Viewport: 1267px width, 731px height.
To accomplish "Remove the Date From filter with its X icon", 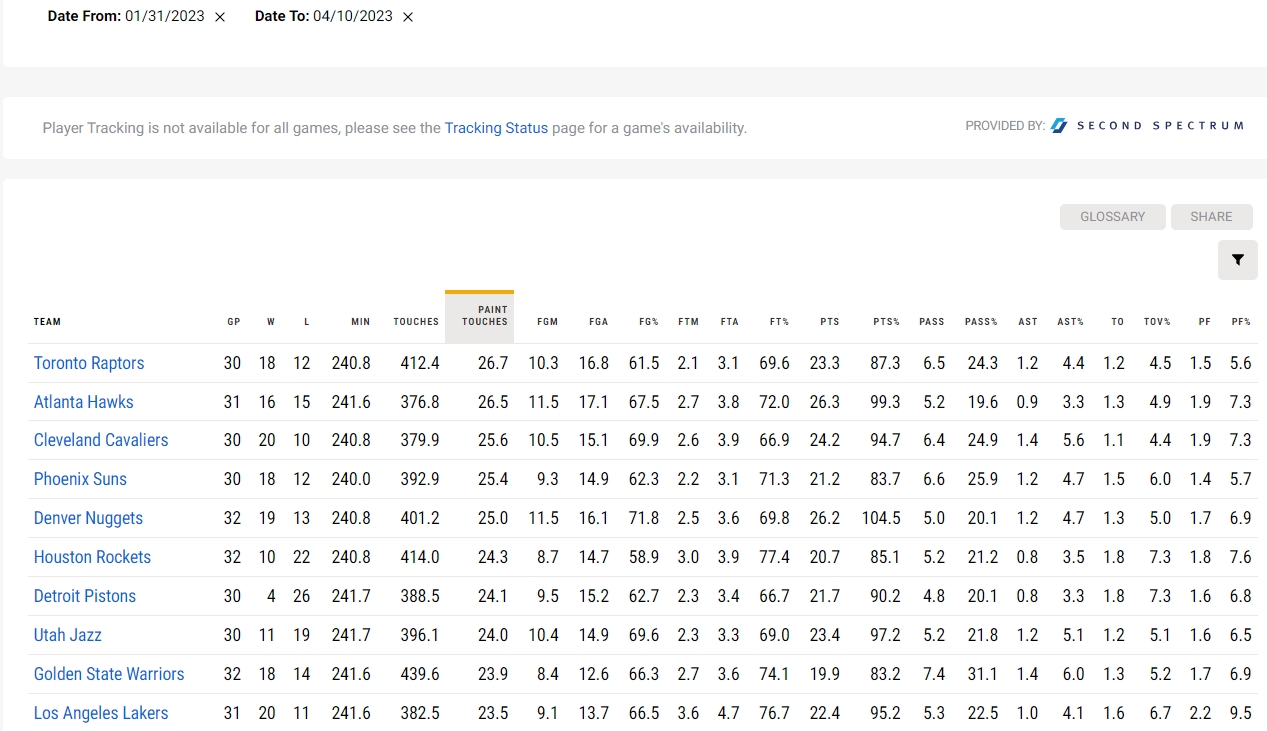I will [x=220, y=17].
